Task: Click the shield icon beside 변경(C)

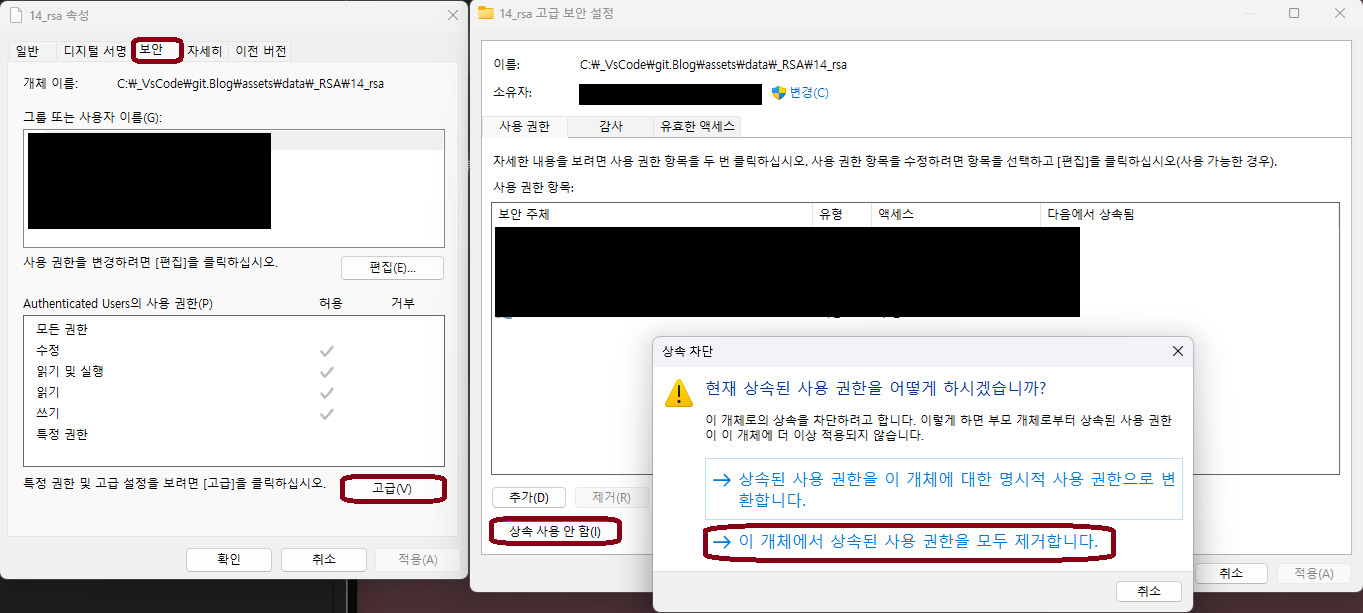Action: coord(779,93)
